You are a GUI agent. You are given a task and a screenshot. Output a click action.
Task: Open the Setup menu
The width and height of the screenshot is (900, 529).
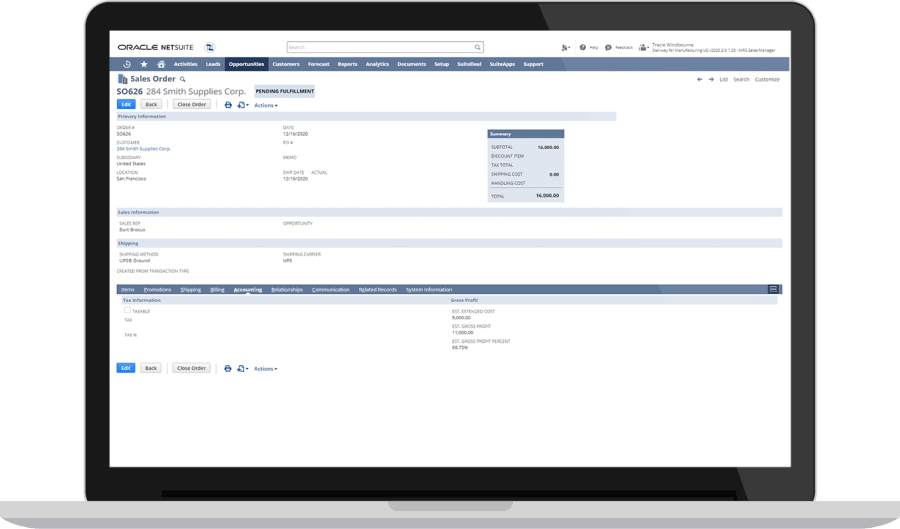(441, 64)
